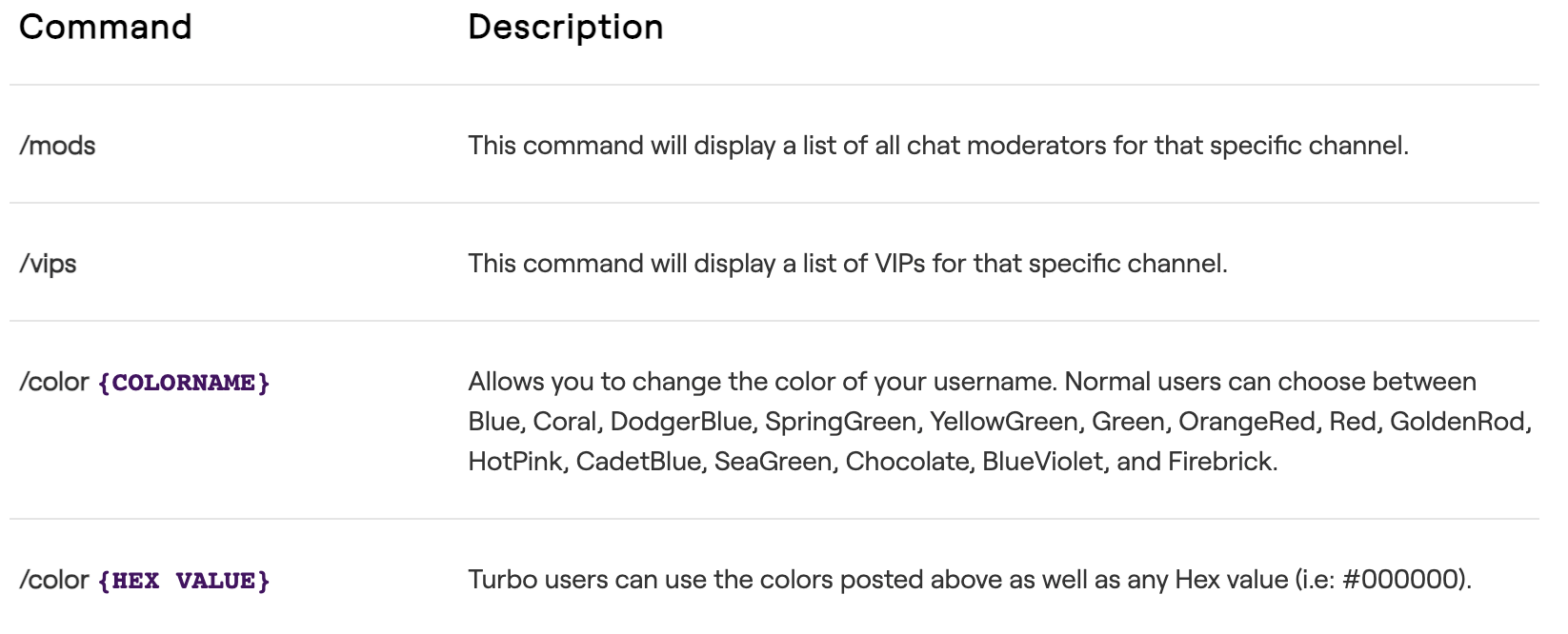
Task: Click the word HotPink in color list
Action: 514,462
